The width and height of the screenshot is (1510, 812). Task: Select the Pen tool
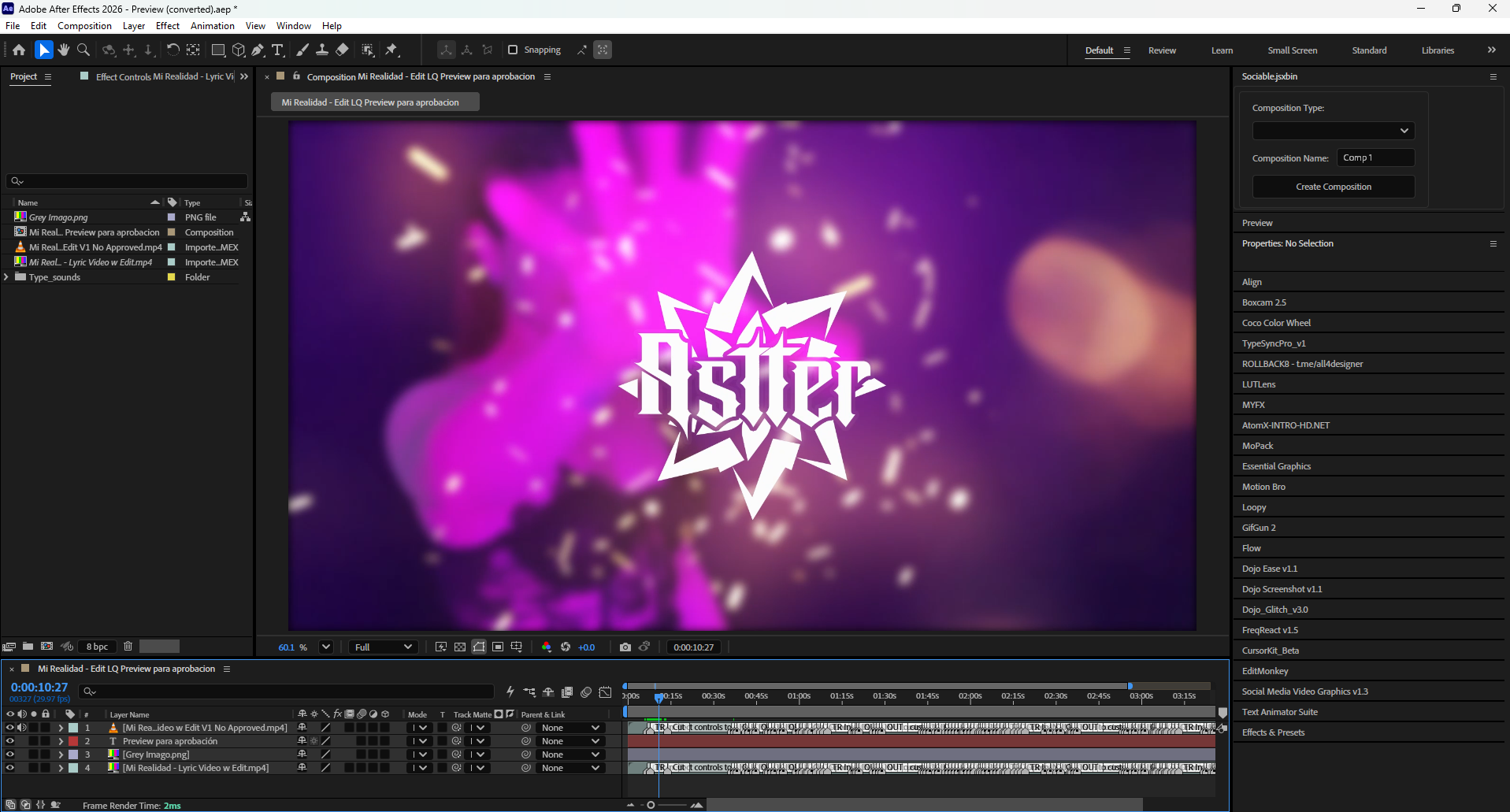pyautogui.click(x=258, y=50)
